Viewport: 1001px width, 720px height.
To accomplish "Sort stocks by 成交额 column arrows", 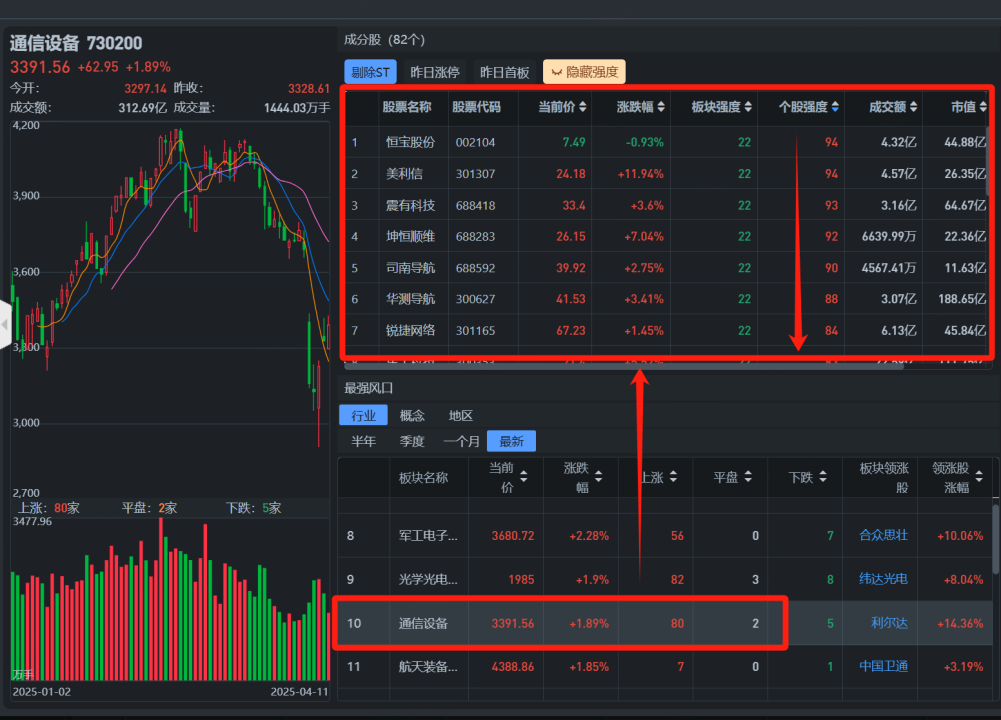I will pos(914,107).
